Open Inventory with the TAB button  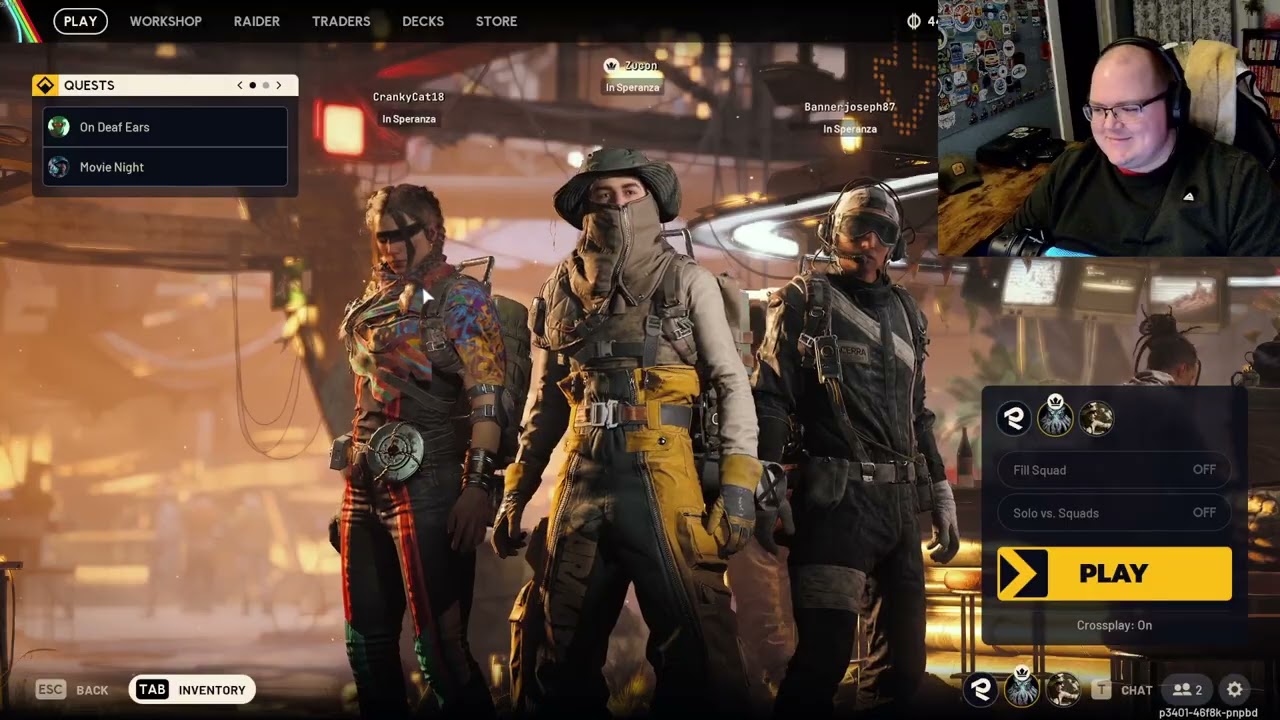[x=192, y=689]
